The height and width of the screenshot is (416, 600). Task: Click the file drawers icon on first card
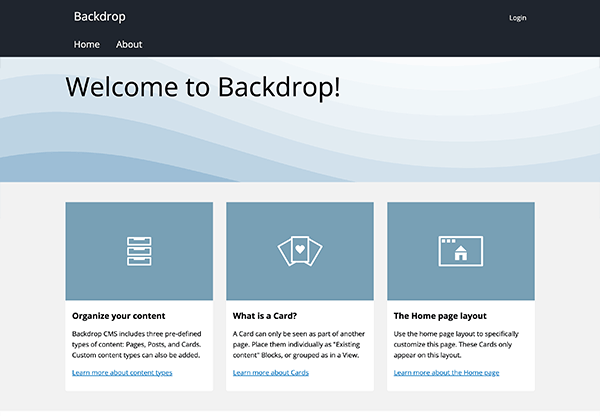pos(139,251)
